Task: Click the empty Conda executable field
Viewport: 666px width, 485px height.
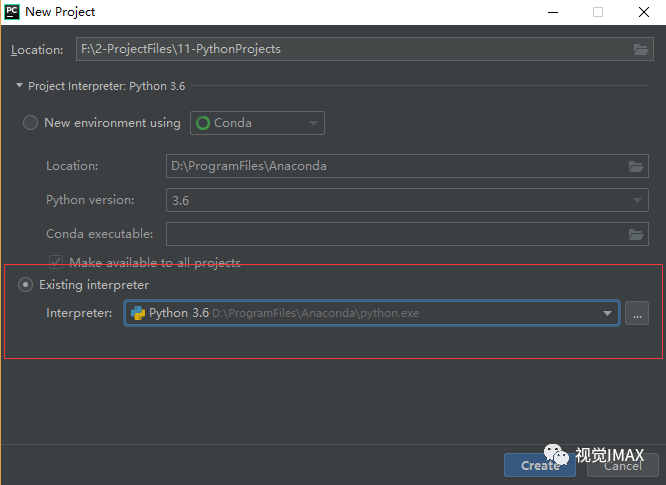Action: click(407, 234)
